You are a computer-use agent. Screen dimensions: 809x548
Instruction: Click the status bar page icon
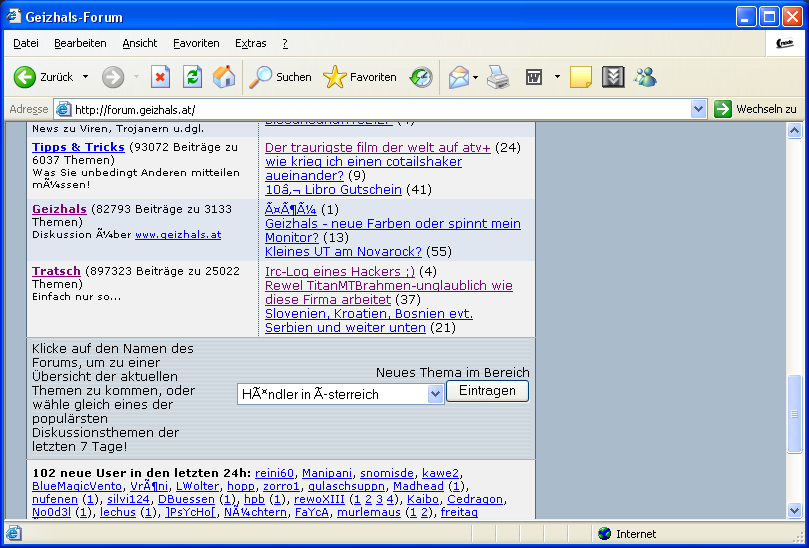click(13, 534)
